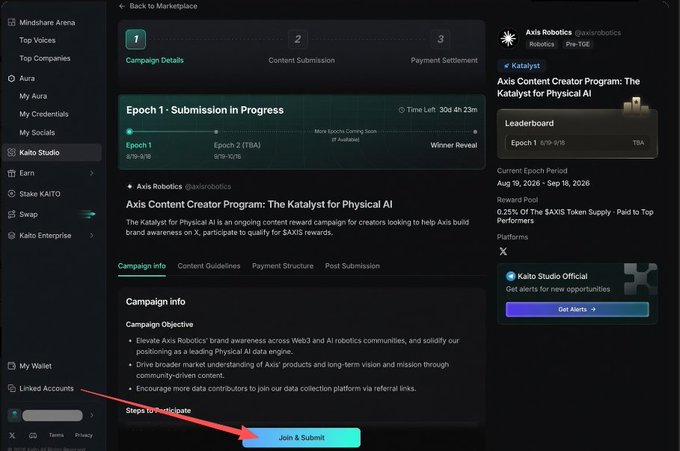The width and height of the screenshot is (680, 451).
Task: Click the Join & Submit button
Action: (x=301, y=438)
